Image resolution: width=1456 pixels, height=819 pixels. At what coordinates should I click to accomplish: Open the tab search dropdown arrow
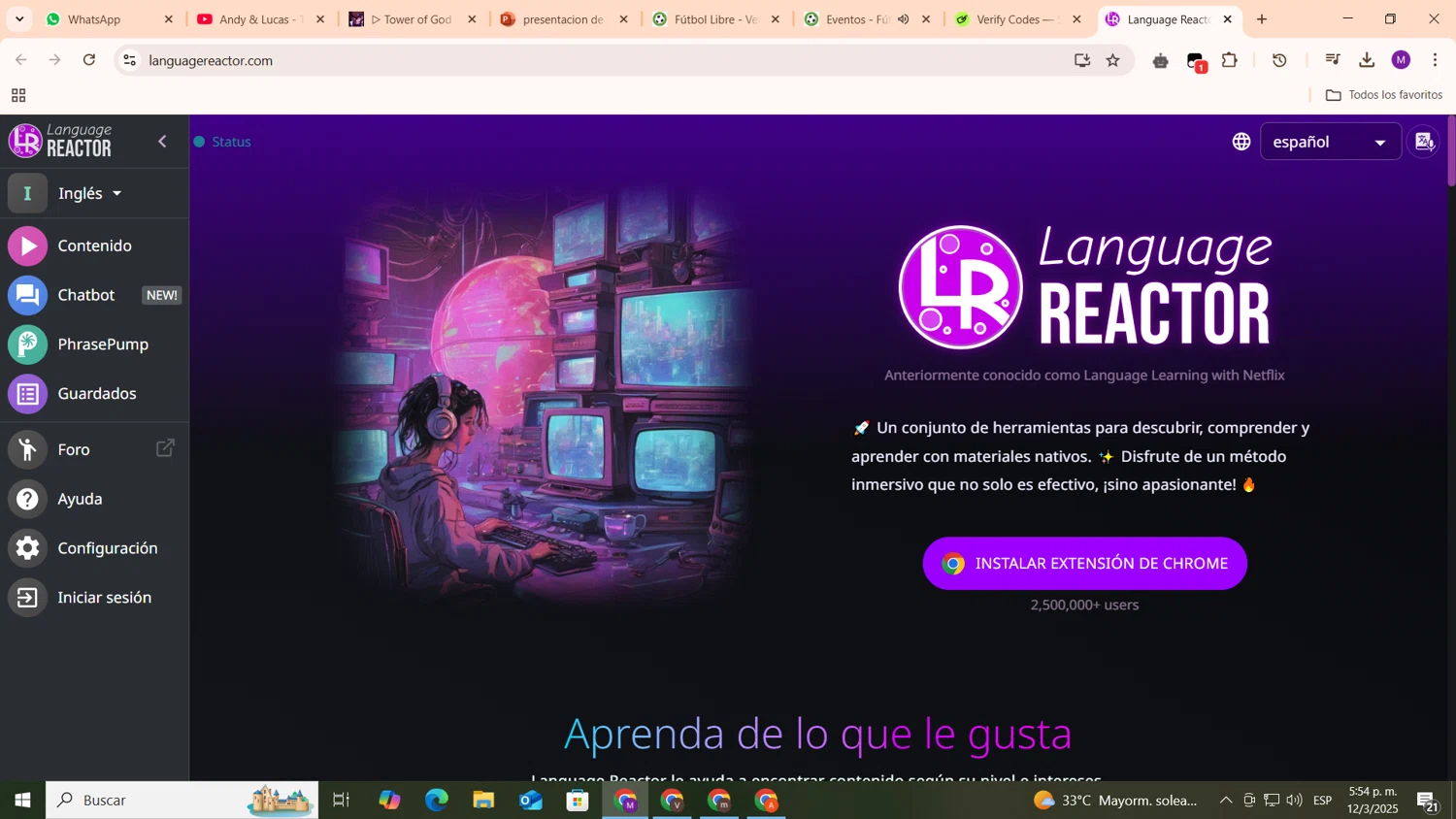(19, 19)
